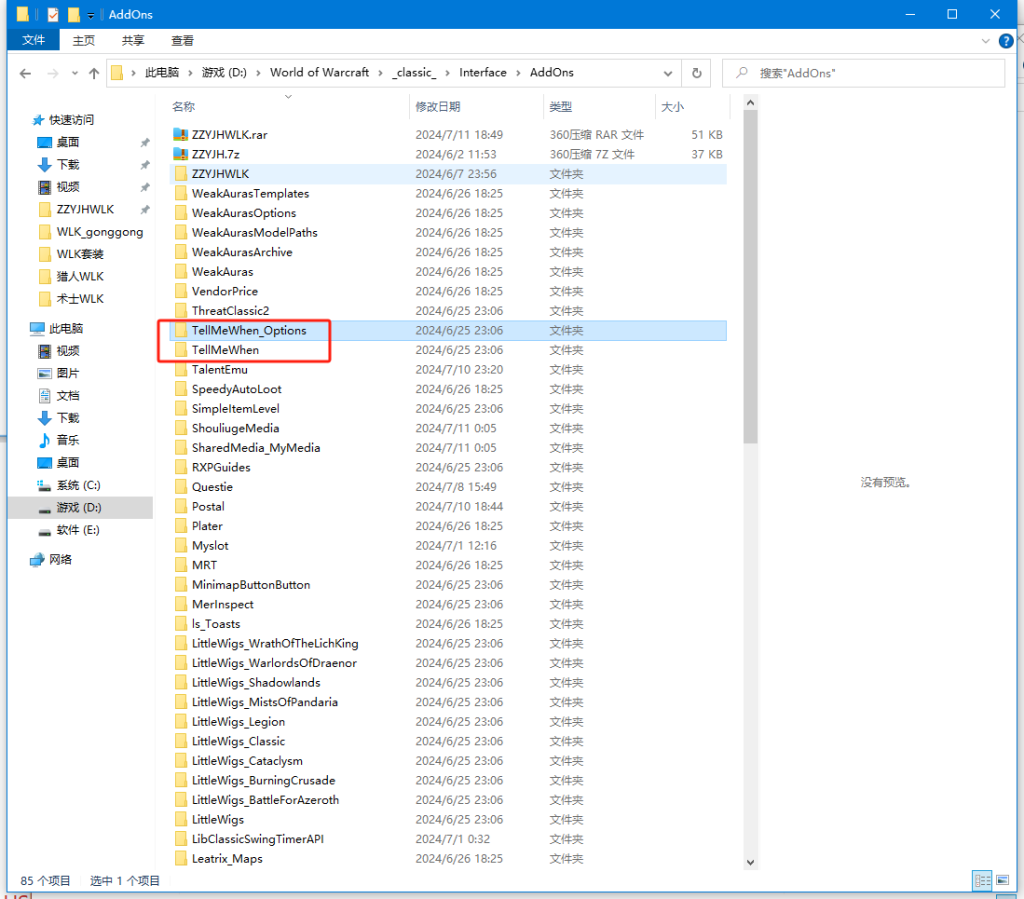Image resolution: width=1024 pixels, height=899 pixels.
Task: Click the Up one level arrow
Action: click(94, 73)
